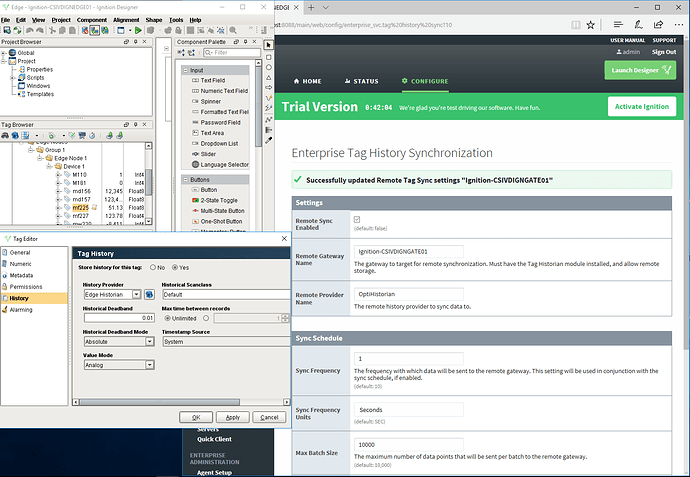Collapse the Input group in Component Palette
Screen dimensions: 690x477
(x=186, y=70)
